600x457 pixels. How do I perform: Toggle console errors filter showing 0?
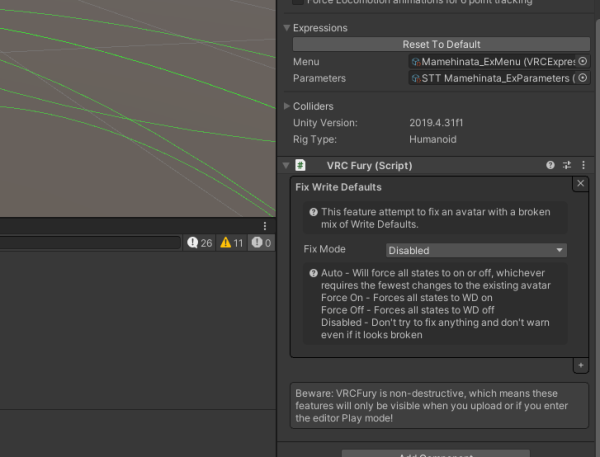pos(262,243)
